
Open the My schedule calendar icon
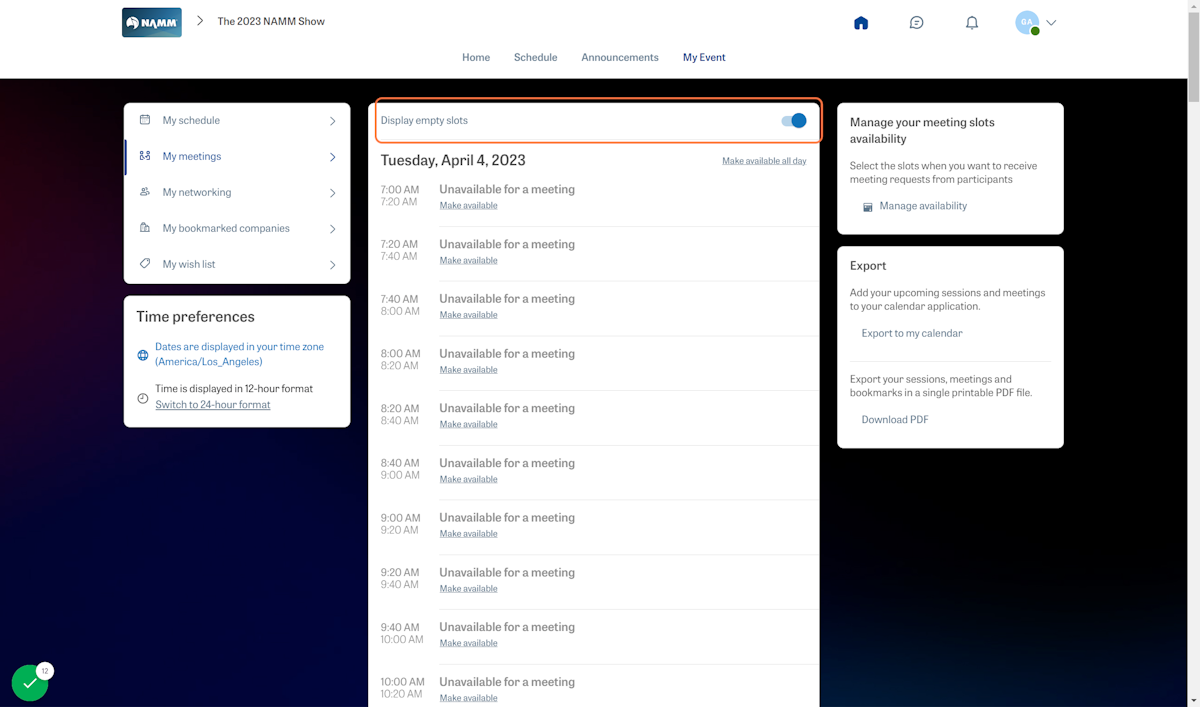pos(143,120)
